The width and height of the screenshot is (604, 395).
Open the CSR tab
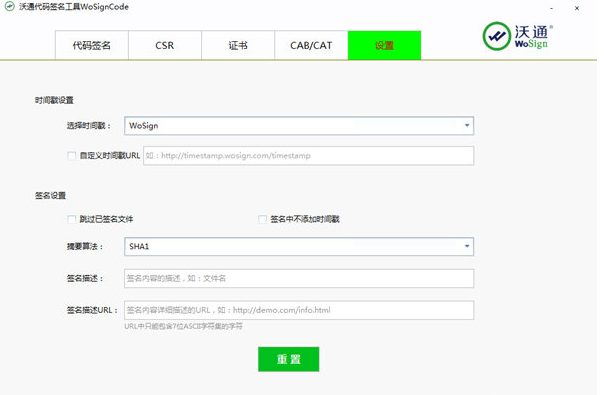[165, 45]
